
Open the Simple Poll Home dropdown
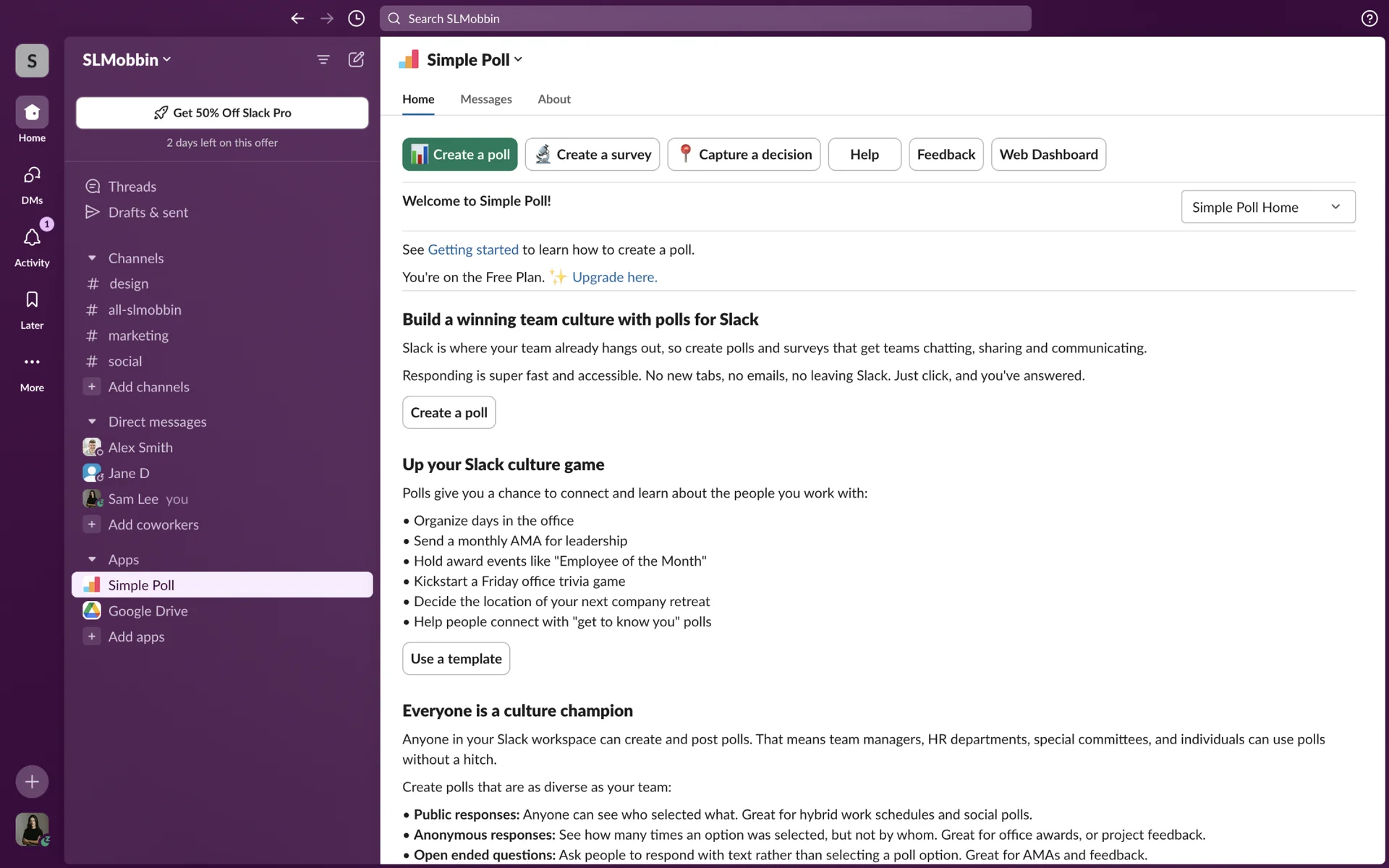coord(1267,208)
